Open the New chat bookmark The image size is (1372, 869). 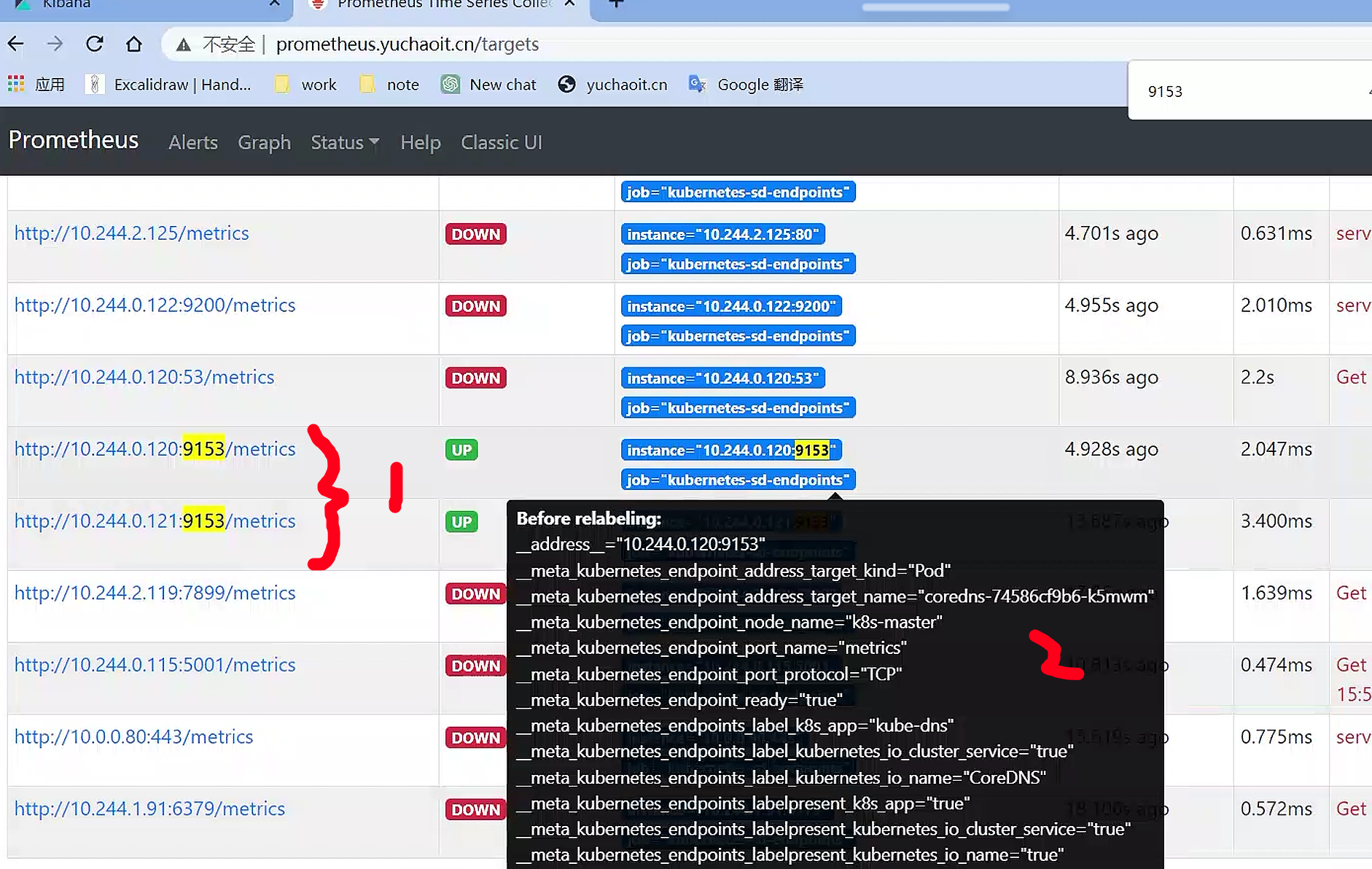coord(488,85)
